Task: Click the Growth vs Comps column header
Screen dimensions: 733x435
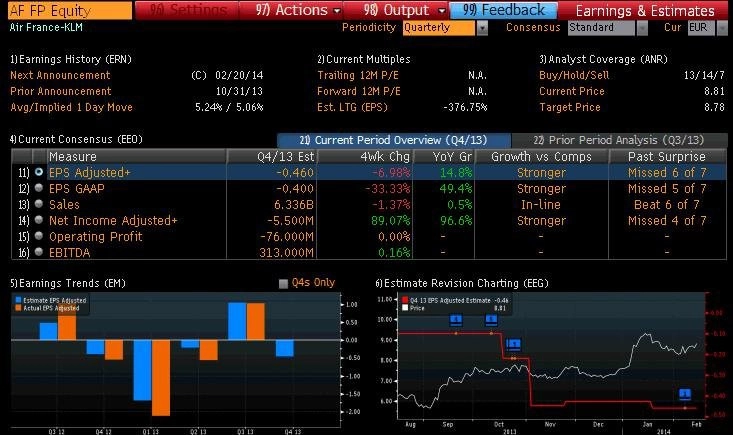Action: tap(541, 157)
